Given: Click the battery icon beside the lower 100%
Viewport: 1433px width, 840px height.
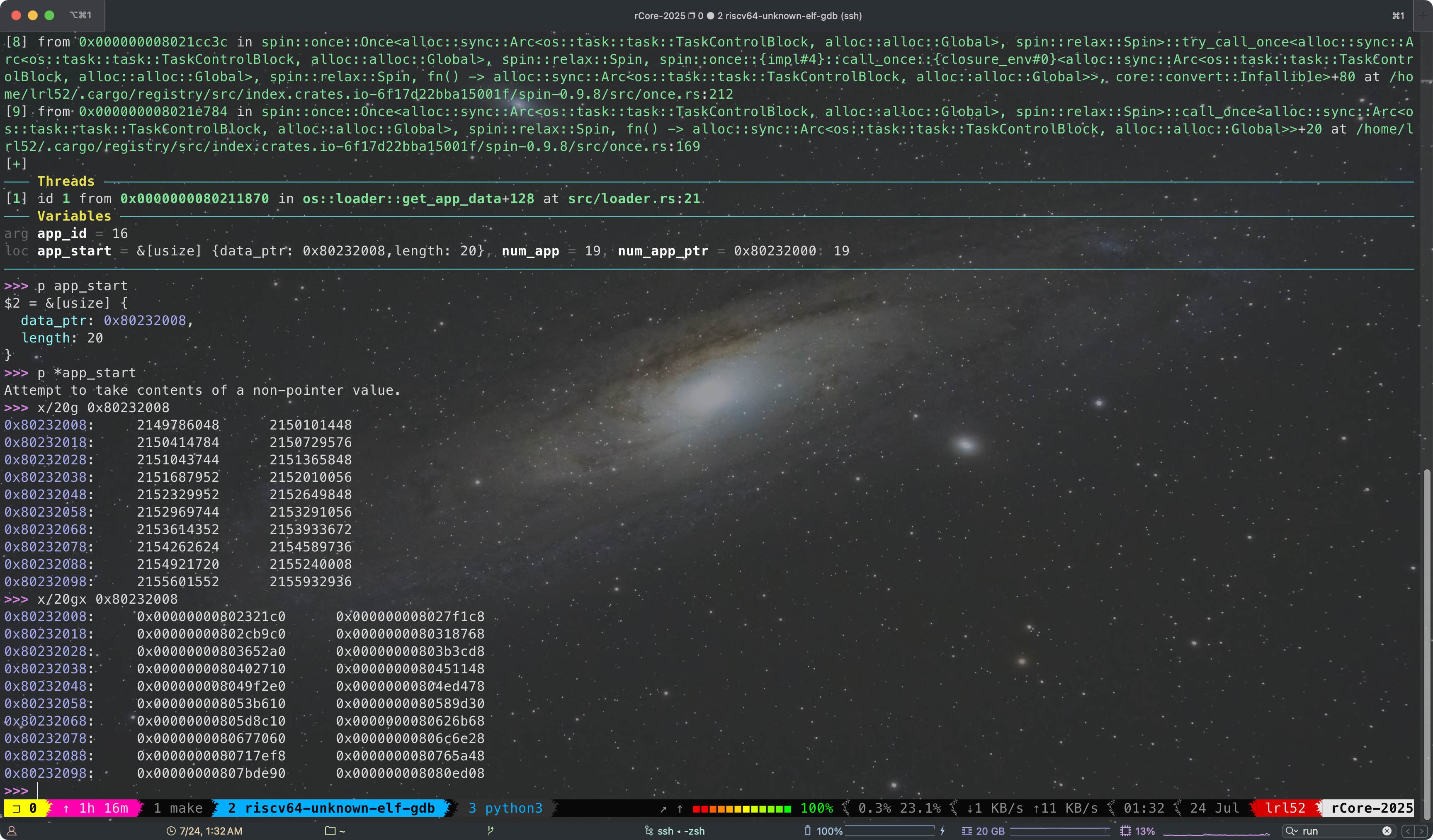Looking at the screenshot, I should tap(807, 831).
